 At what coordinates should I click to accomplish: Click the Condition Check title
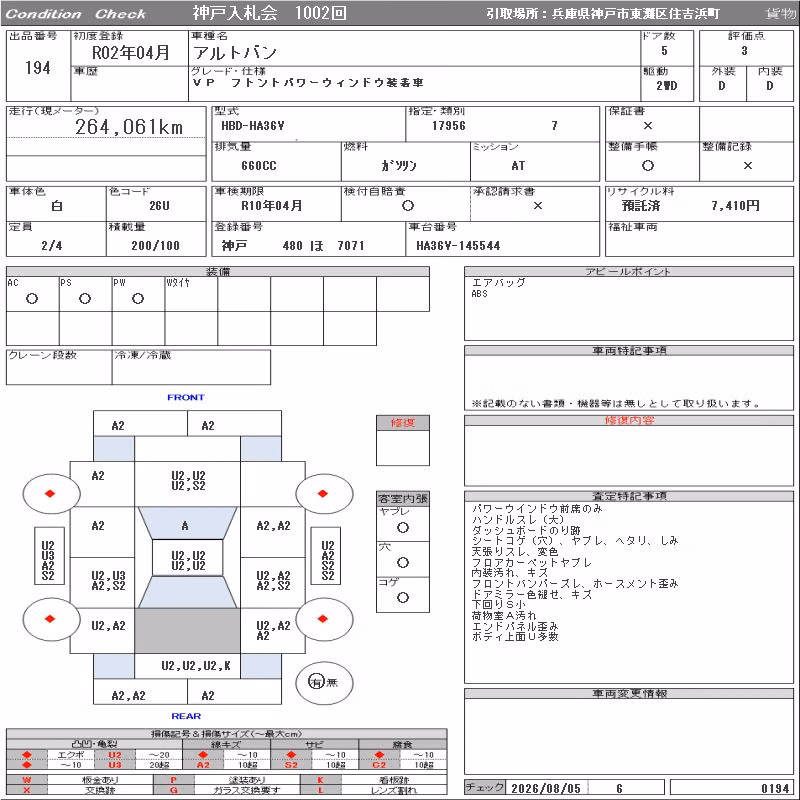pyautogui.click(x=76, y=14)
